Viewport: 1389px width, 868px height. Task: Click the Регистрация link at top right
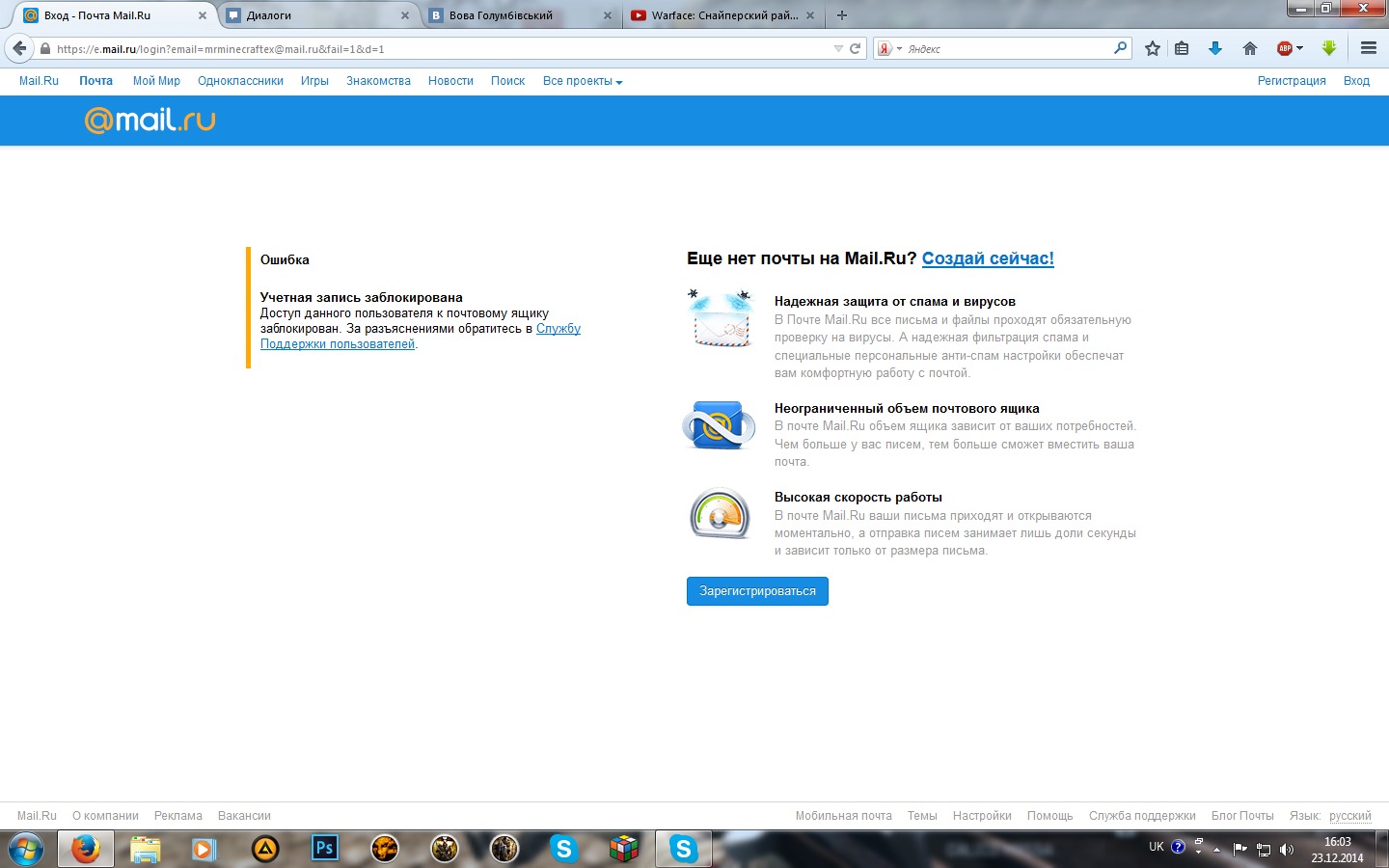(x=1292, y=81)
